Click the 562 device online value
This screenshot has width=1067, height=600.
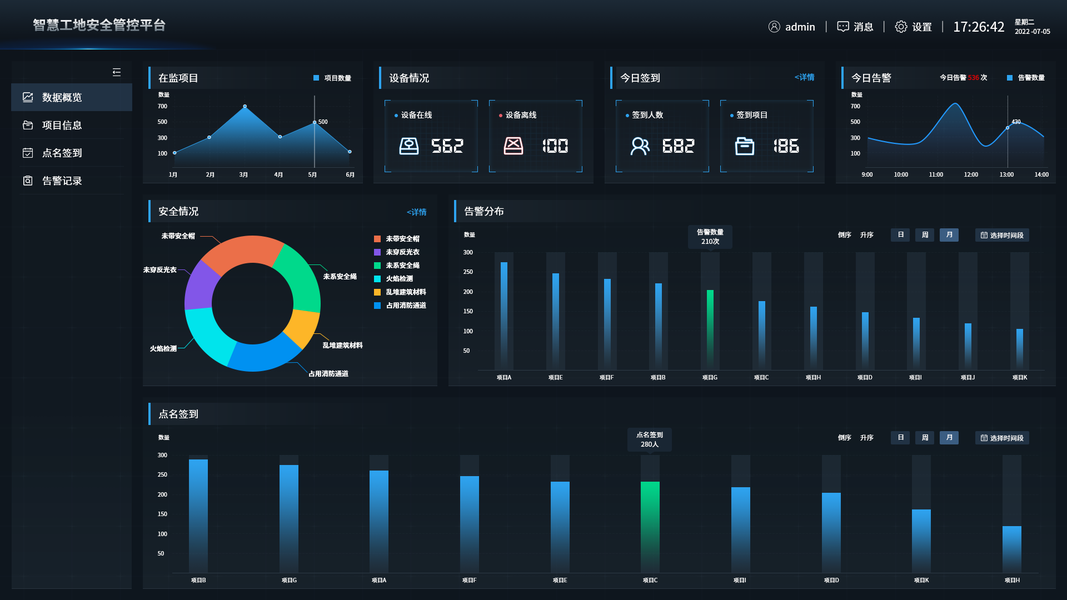[x=447, y=146]
